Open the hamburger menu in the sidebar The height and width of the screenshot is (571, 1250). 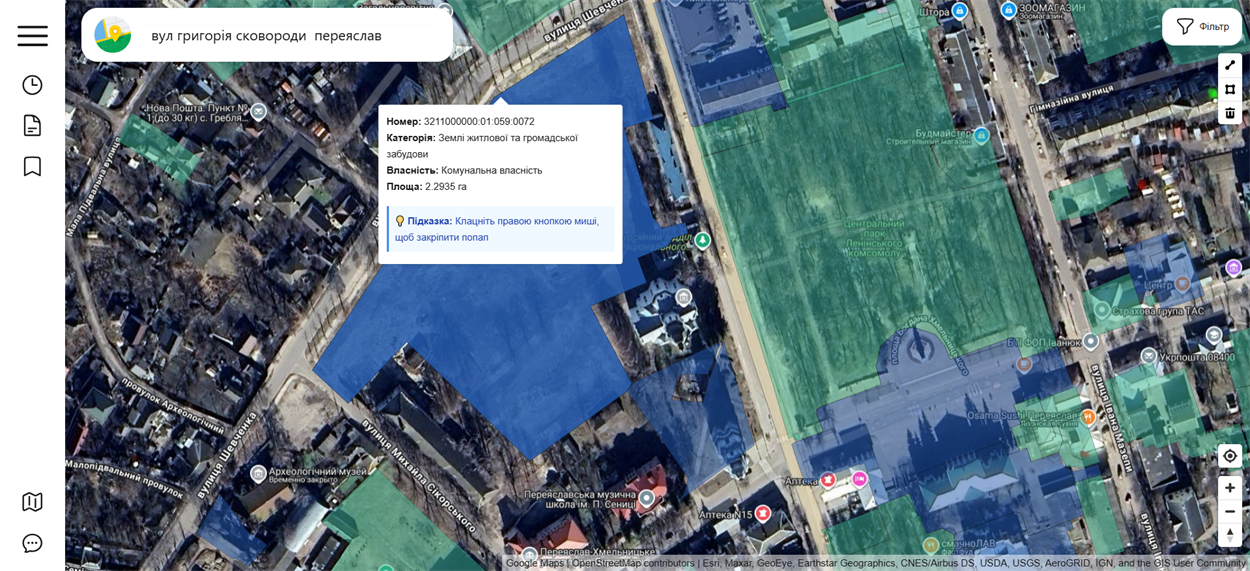[x=32, y=36]
